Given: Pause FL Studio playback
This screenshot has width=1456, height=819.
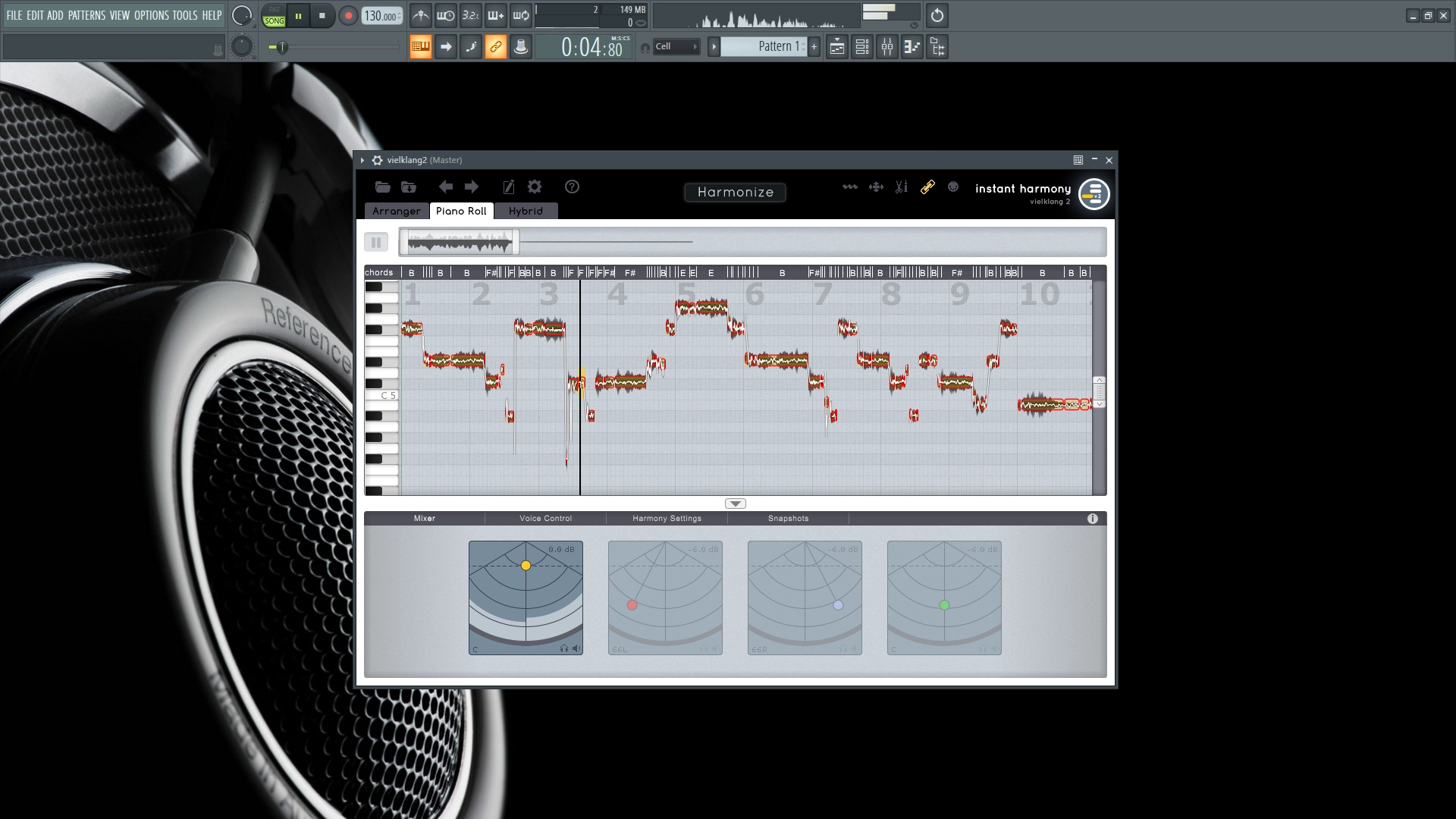Looking at the screenshot, I should (x=298, y=16).
